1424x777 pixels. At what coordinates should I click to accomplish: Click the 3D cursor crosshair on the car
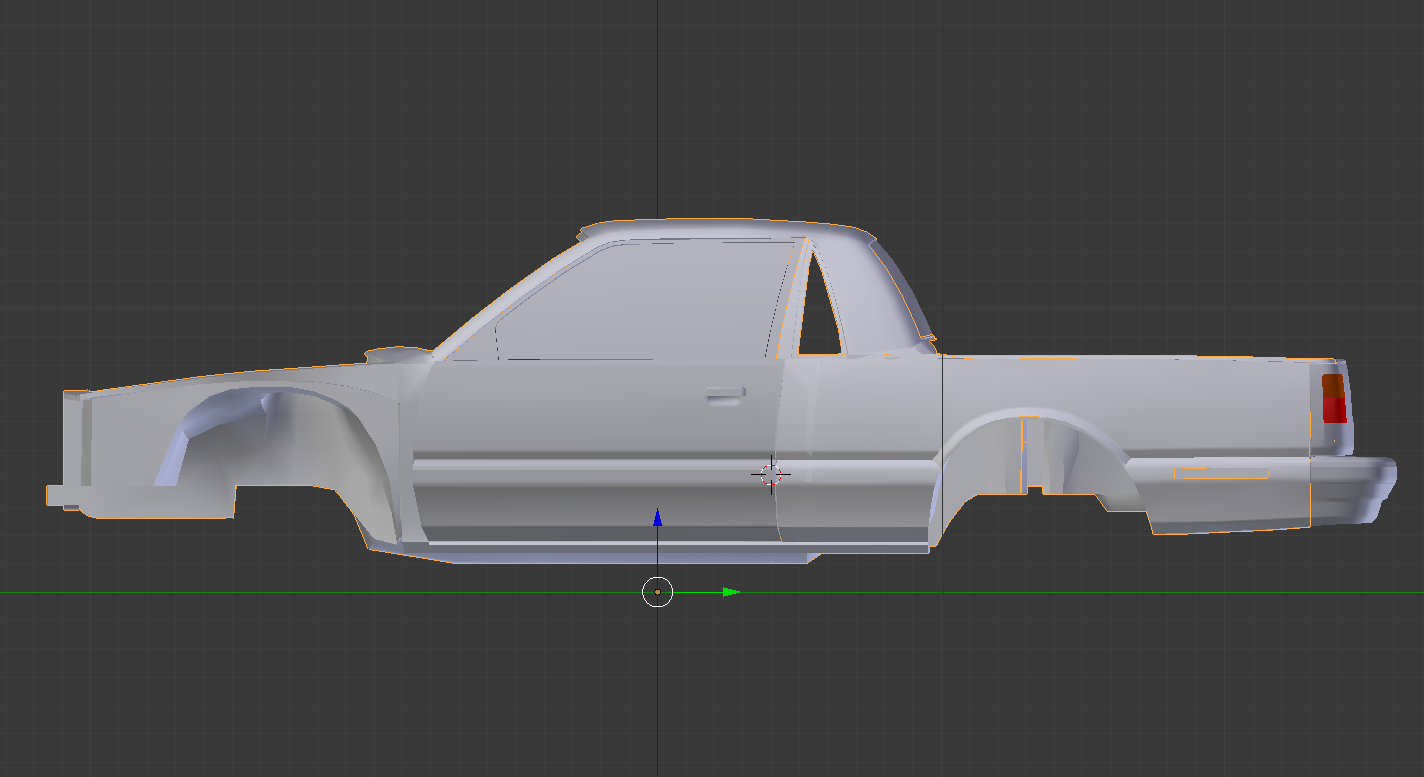[x=771, y=475]
